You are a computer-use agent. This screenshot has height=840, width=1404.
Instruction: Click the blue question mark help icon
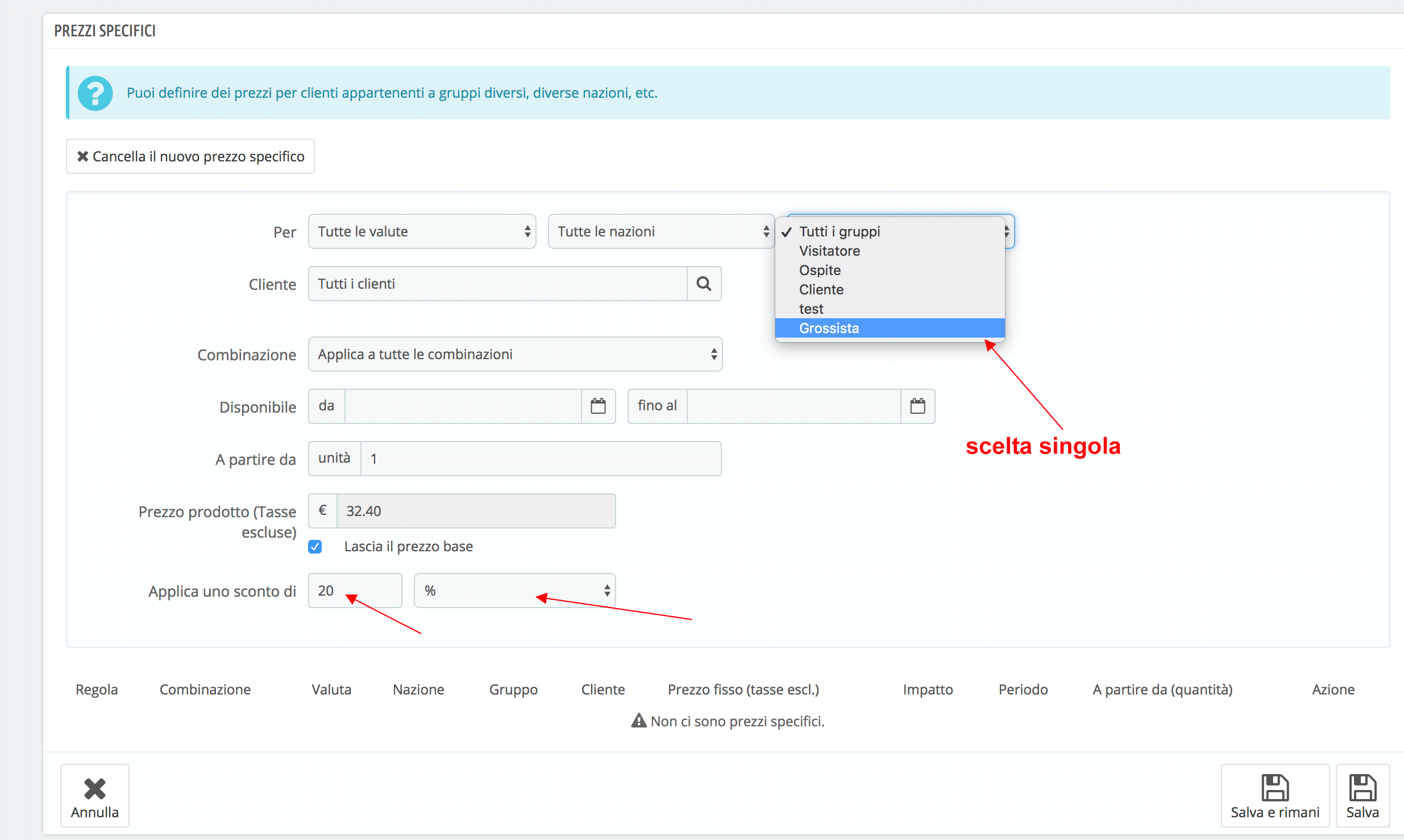pyautogui.click(x=95, y=93)
